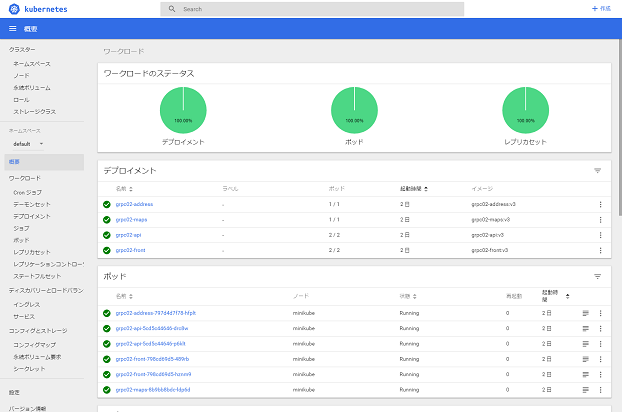Image resolution: width=622 pixels, height=412 pixels.
Task: Sort pods by 起動時間 column
Action: [555, 296]
